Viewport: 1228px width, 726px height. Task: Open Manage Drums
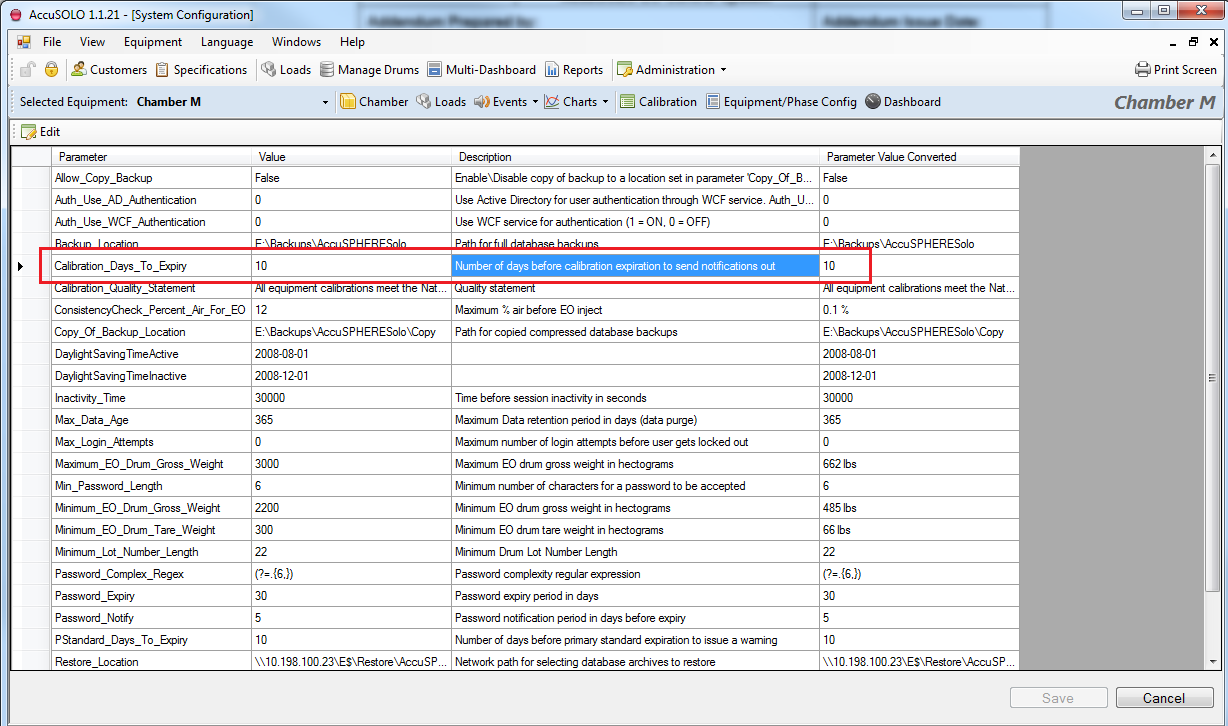click(x=369, y=70)
